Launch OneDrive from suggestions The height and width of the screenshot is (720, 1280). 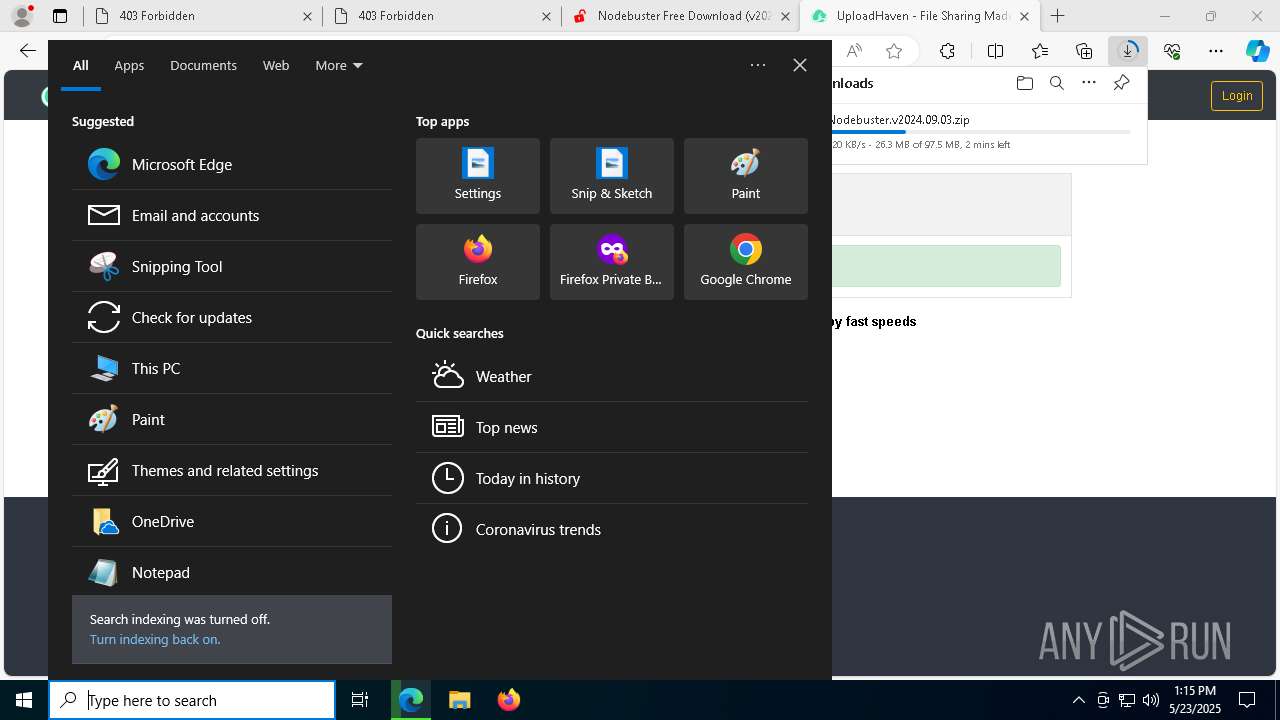click(231, 521)
